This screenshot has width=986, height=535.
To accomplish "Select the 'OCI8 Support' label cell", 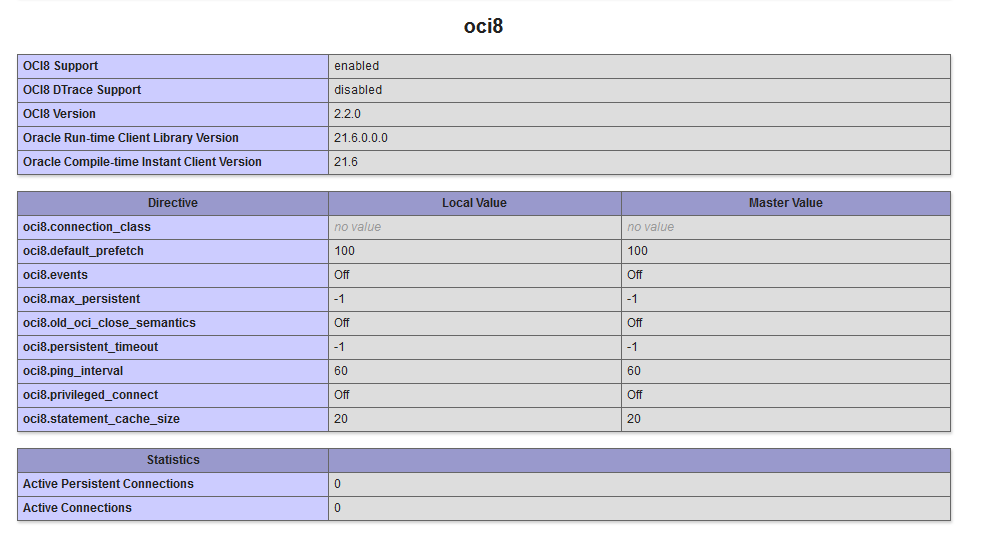I will (x=173, y=66).
